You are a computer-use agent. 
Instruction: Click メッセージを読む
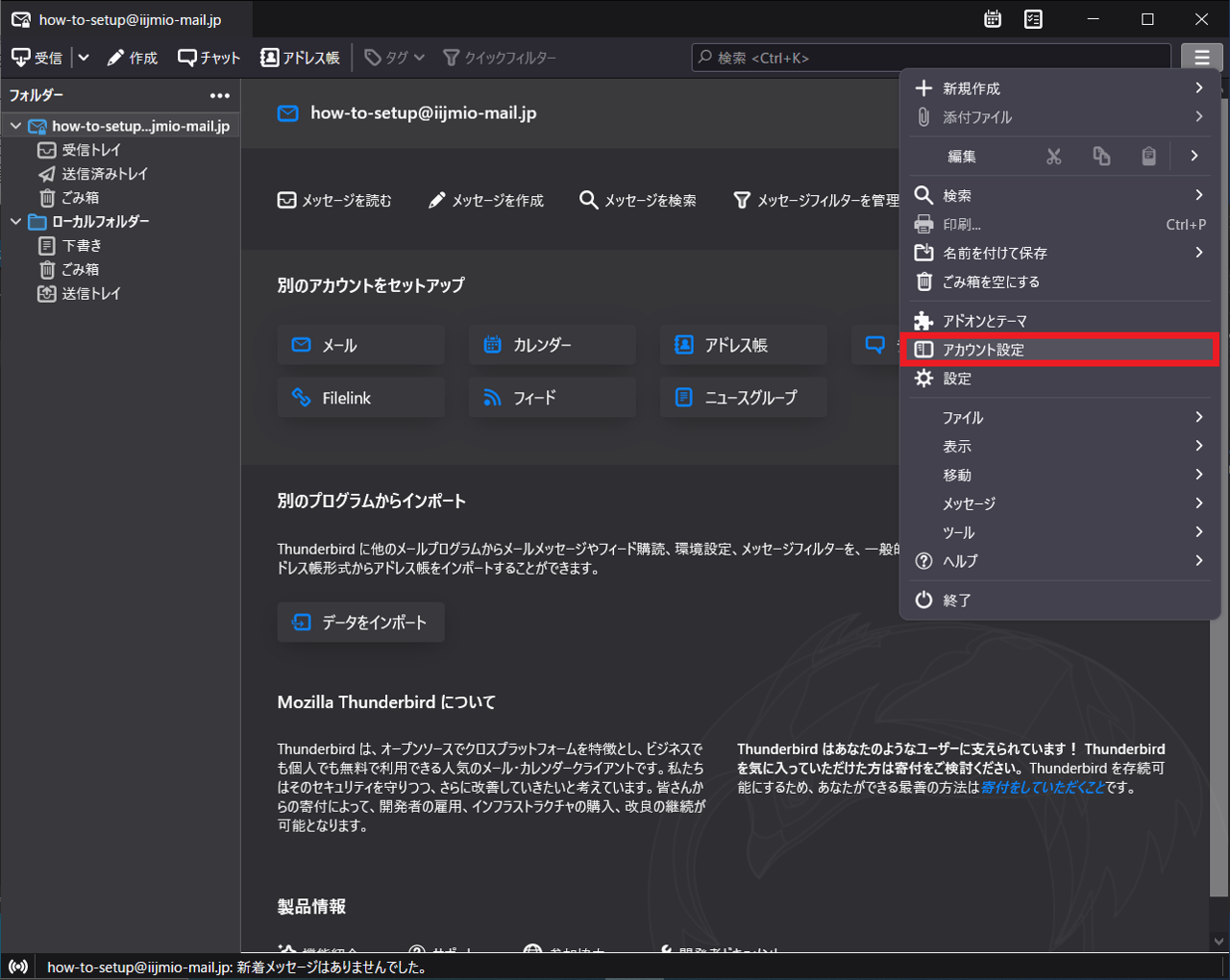tap(334, 200)
